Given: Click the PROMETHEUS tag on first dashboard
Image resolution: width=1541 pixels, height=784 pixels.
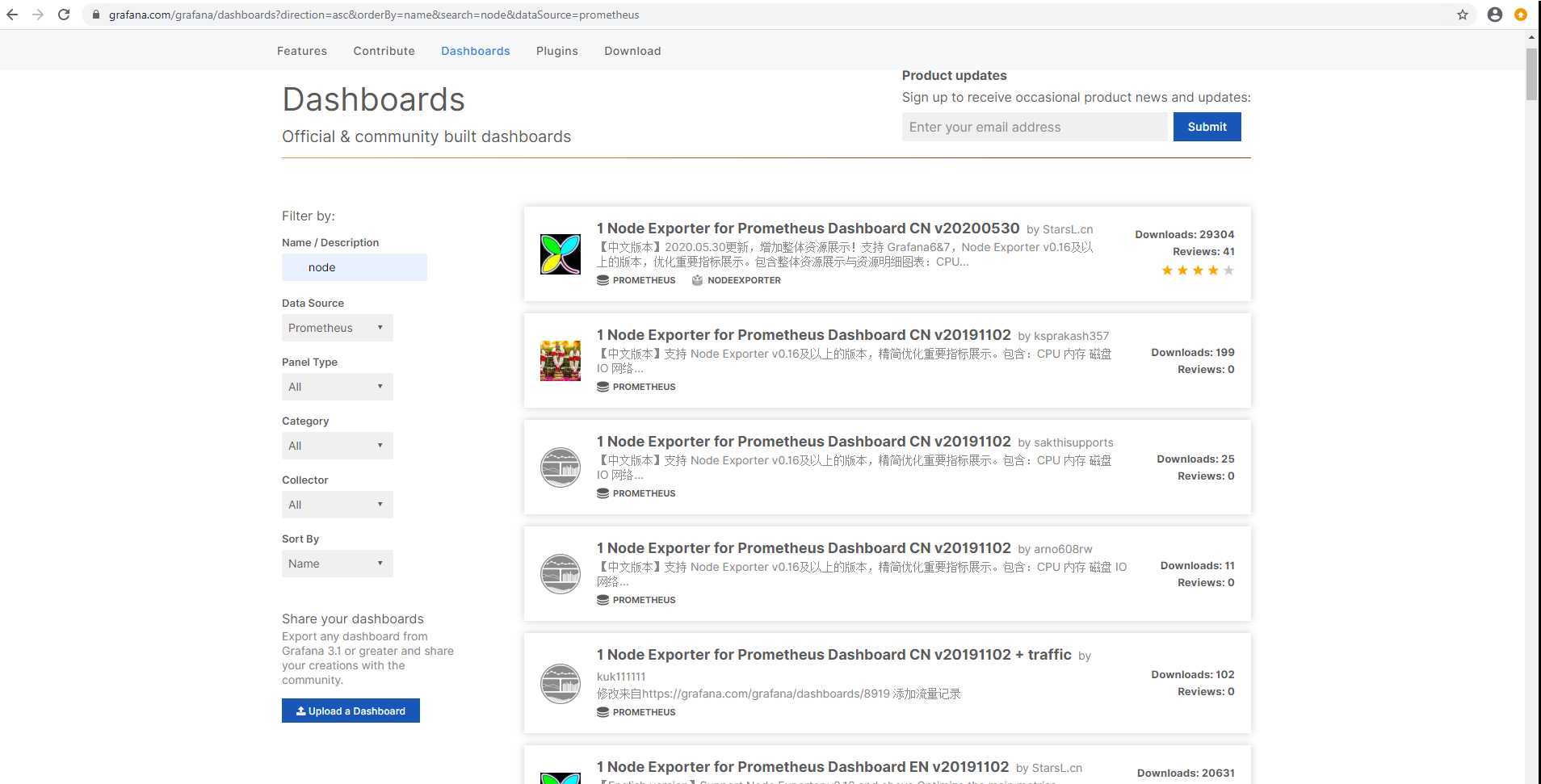Looking at the screenshot, I should [644, 280].
